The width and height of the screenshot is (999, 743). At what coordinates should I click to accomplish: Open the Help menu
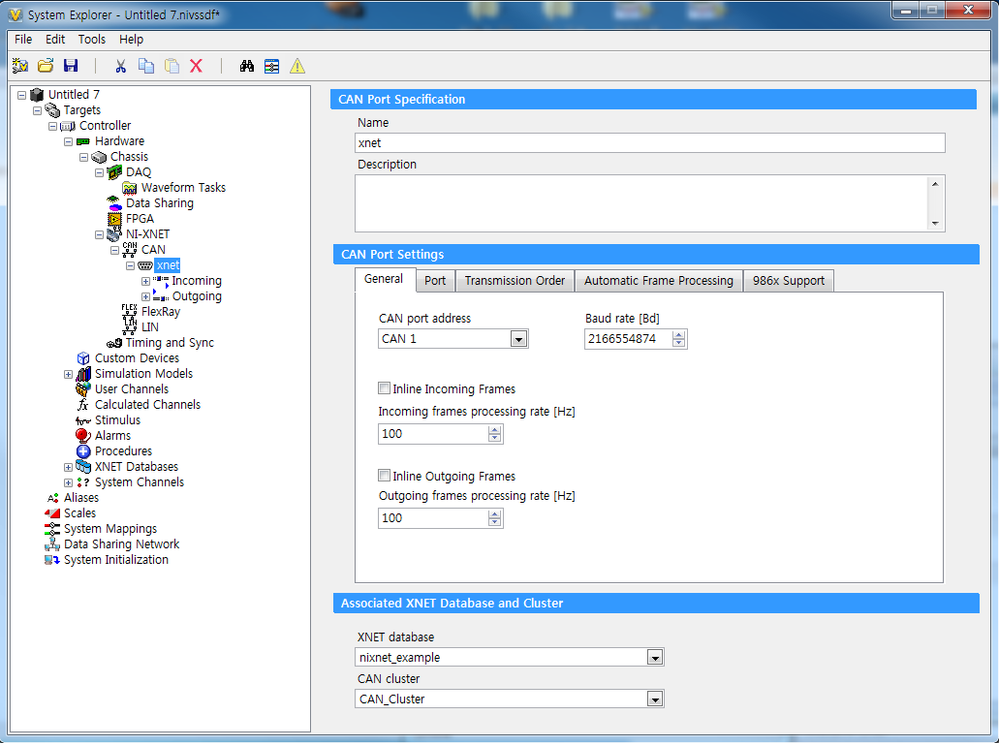[131, 39]
